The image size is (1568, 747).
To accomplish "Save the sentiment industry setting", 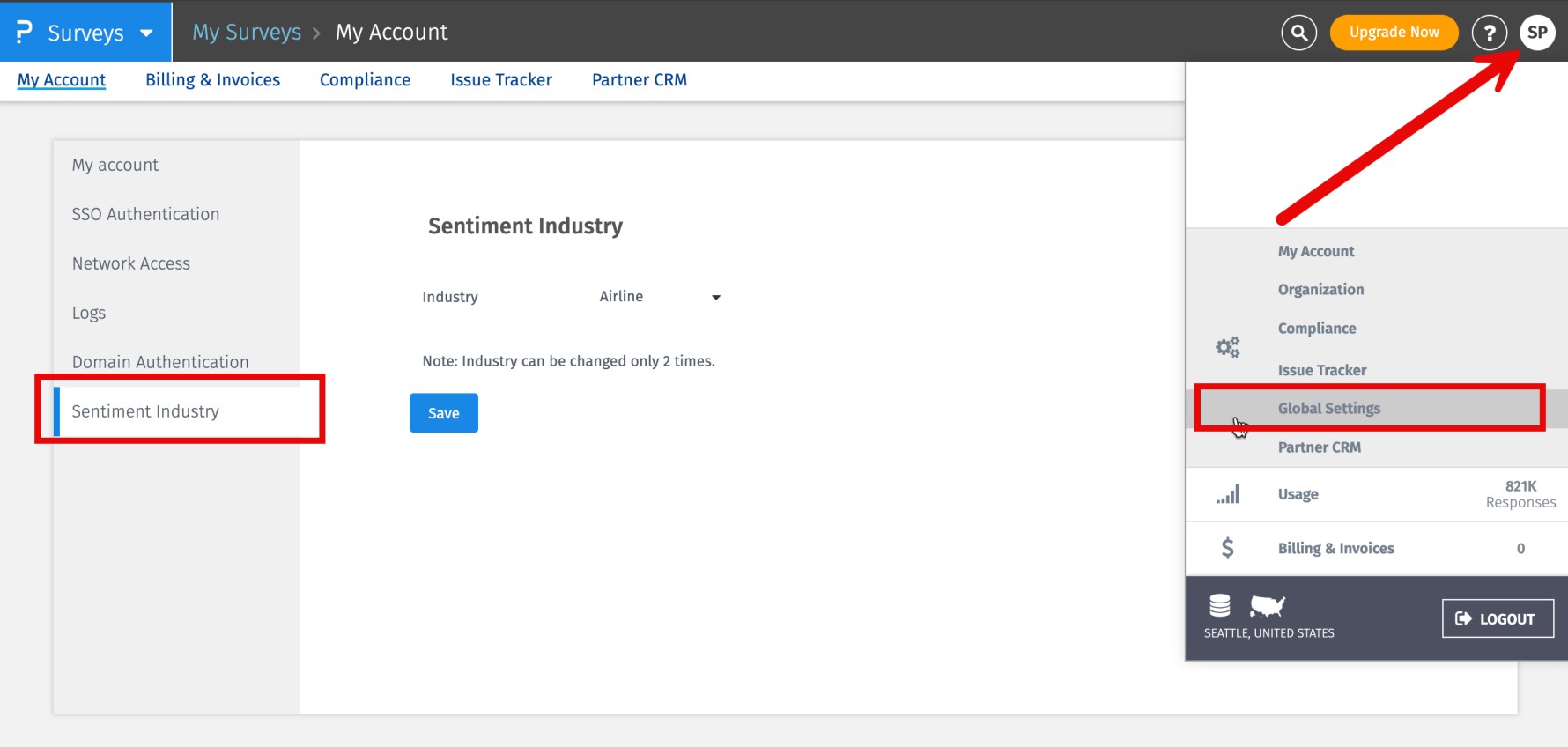I will click(443, 413).
